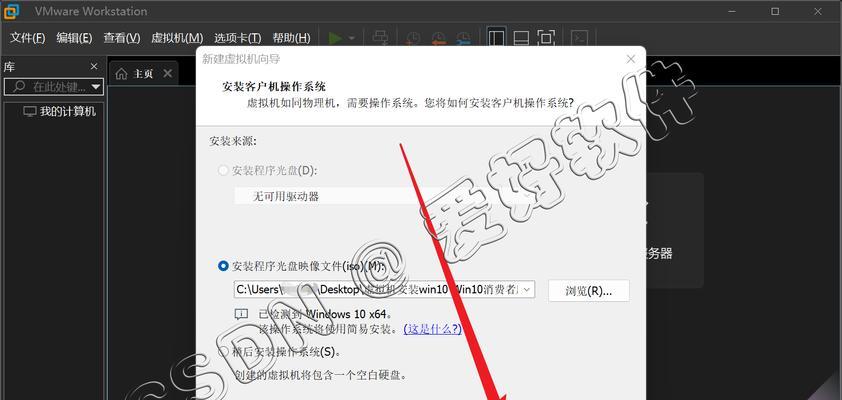Select 安装程序光盘(D) radio button
Screen dimensions: 842x400
[223, 171]
